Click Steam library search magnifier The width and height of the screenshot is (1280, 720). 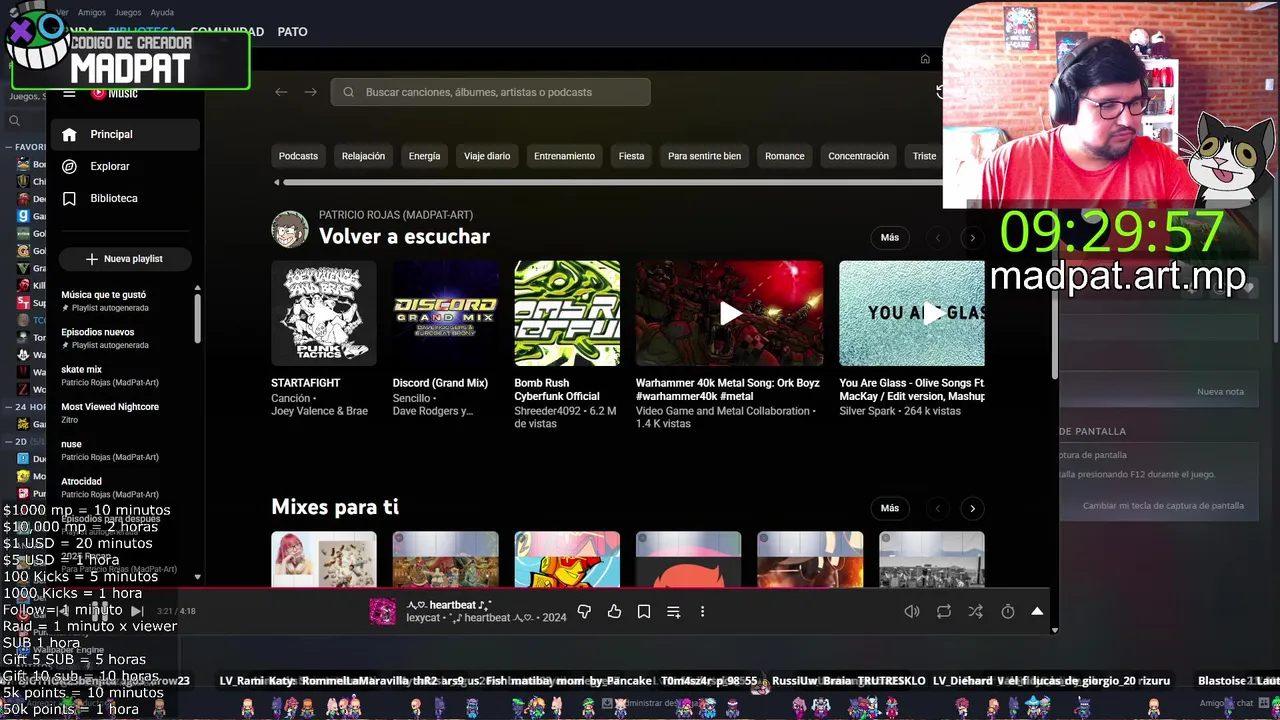pos(14,121)
